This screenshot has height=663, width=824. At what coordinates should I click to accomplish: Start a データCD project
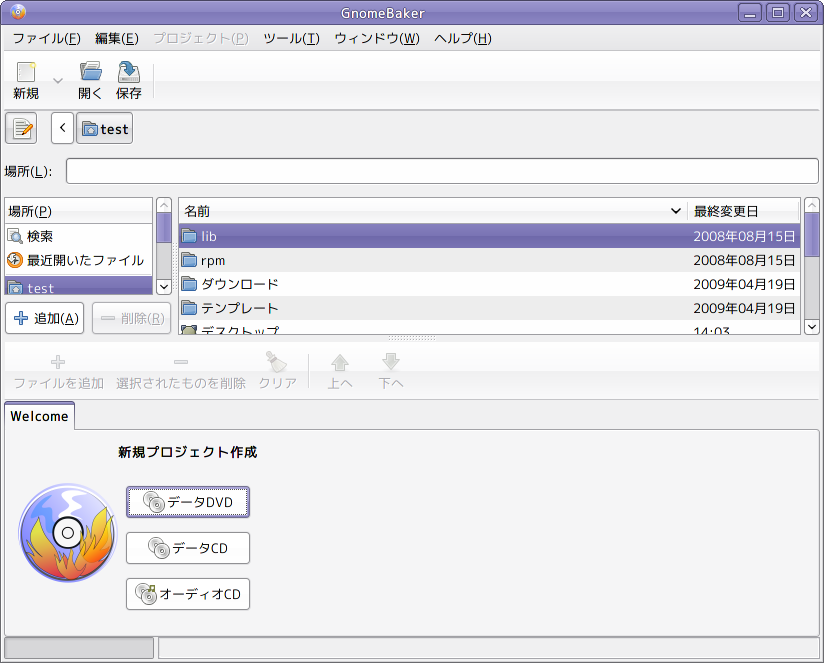pyautogui.click(x=188, y=548)
